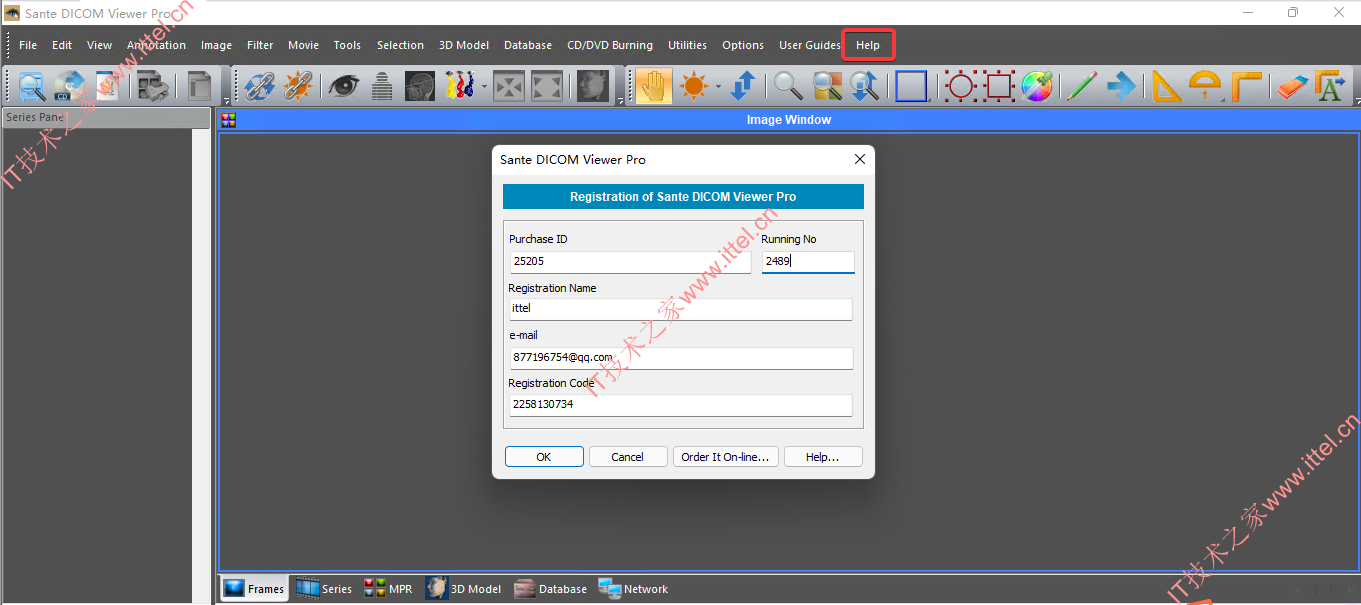Open the CD/DVD Burning menu
Image resolution: width=1361 pixels, height=605 pixels.
click(x=610, y=45)
